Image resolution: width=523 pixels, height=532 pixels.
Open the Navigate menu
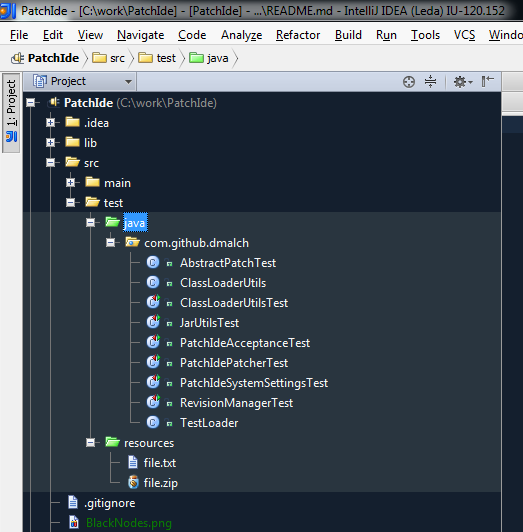(x=141, y=35)
